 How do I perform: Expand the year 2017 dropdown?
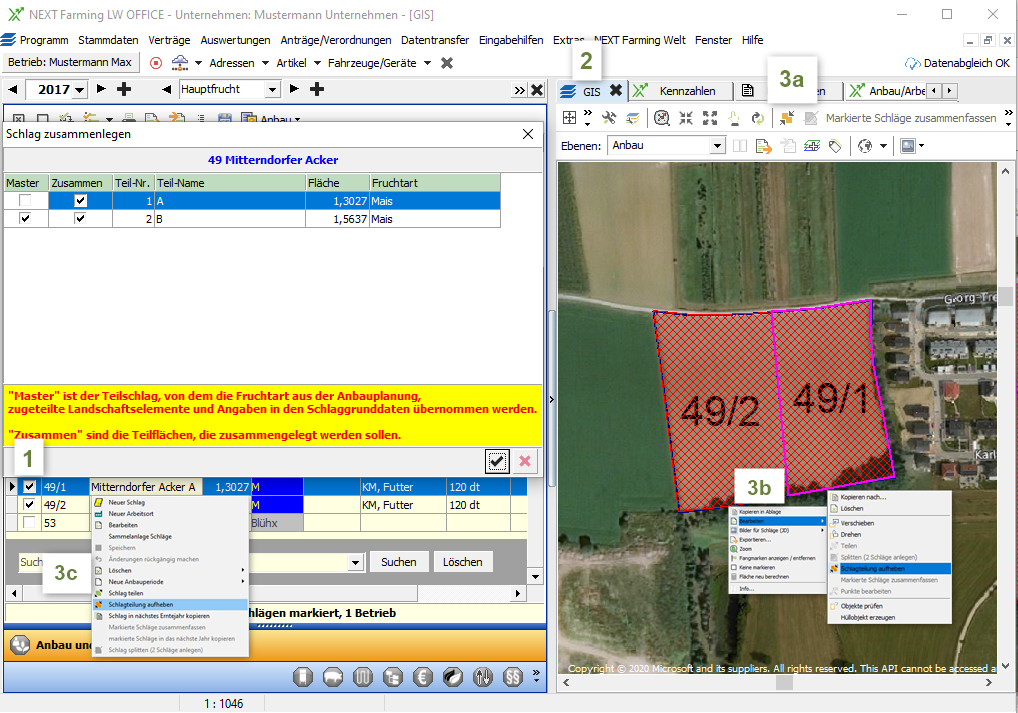[80, 90]
